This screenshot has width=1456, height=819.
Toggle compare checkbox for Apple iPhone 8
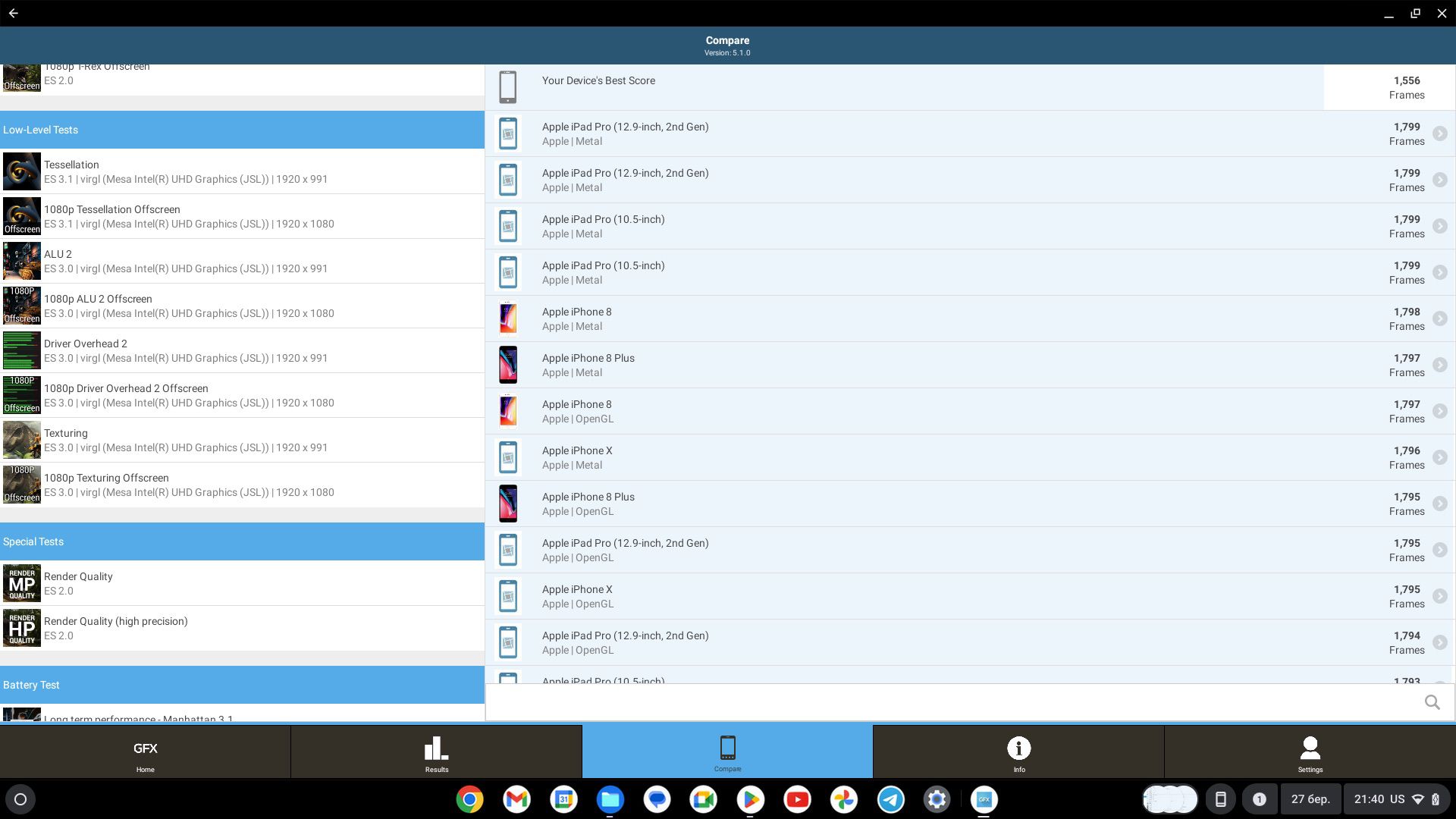point(1439,318)
